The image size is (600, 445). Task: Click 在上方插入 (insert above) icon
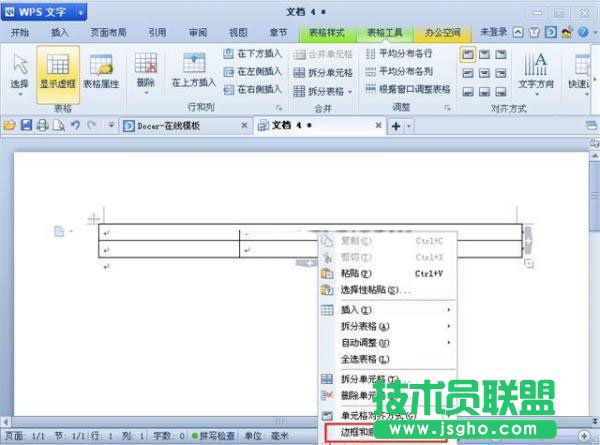coord(193,72)
